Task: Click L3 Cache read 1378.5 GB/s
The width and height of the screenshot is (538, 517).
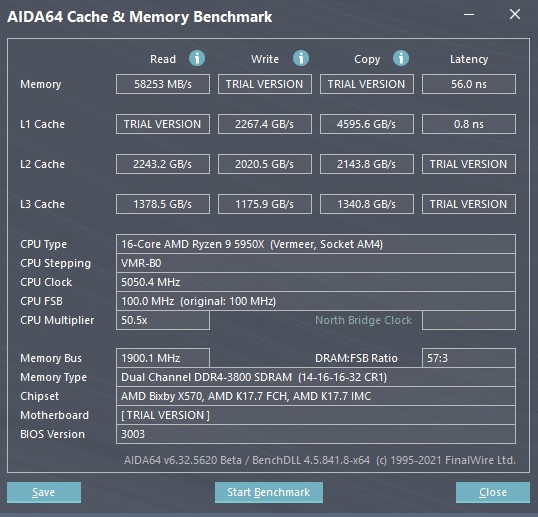Action: point(163,204)
